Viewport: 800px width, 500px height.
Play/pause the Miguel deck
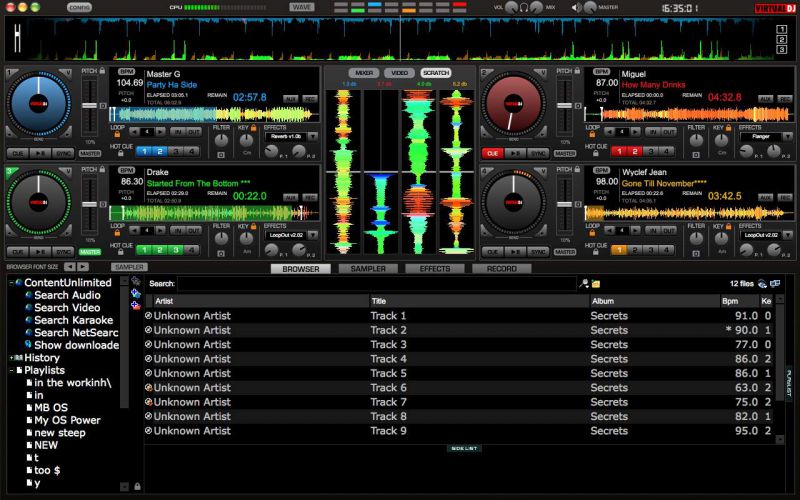(515, 153)
